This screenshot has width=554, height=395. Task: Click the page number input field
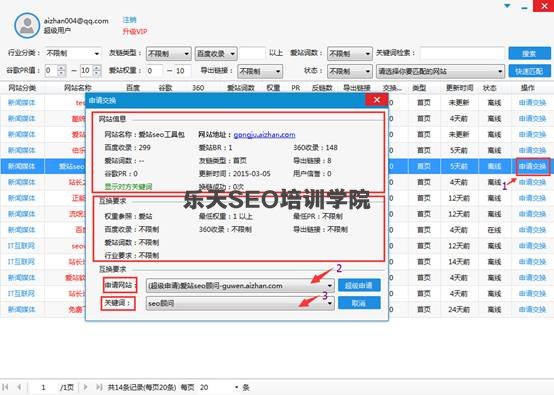pos(43,387)
